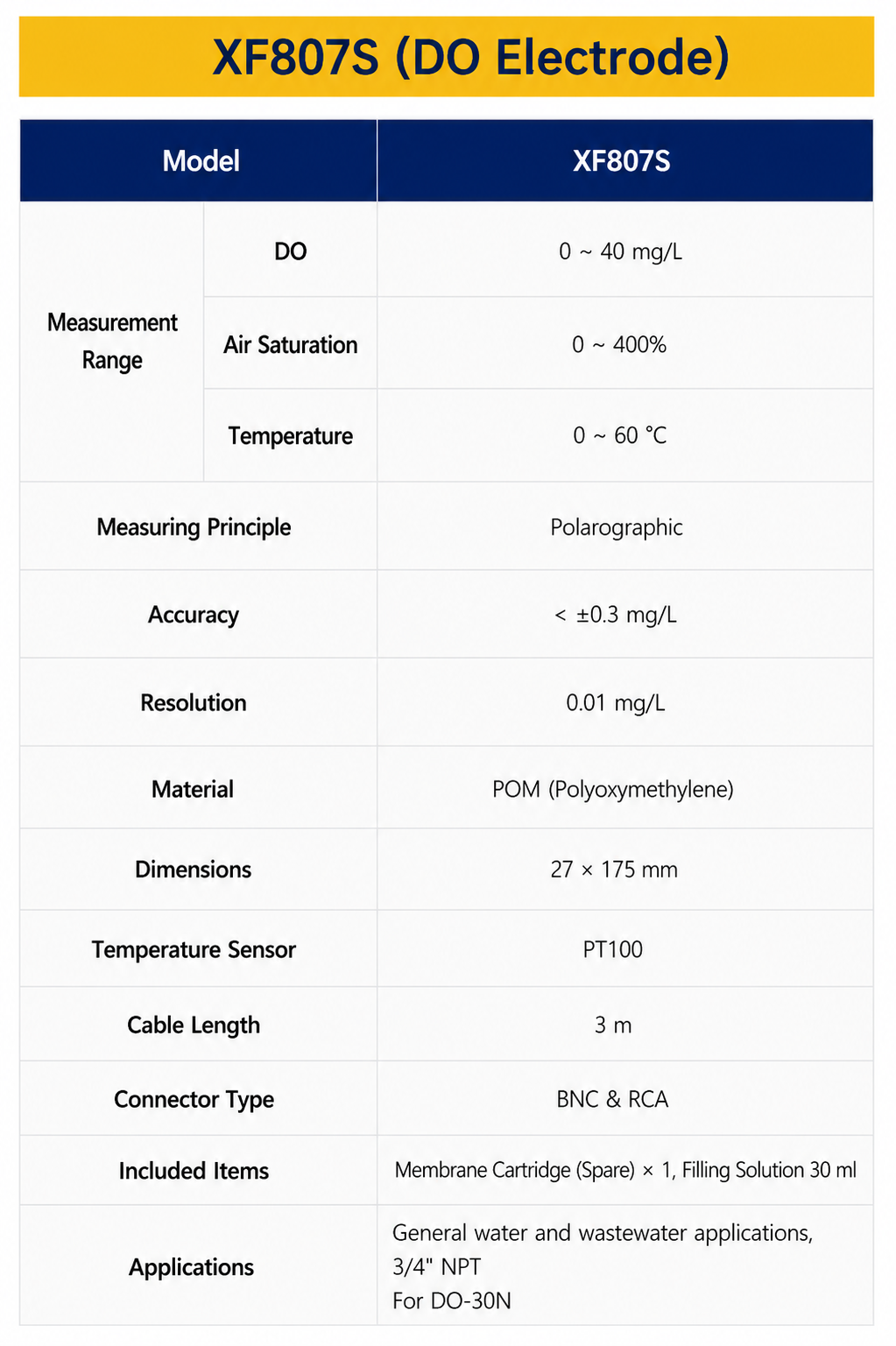
Task: Click the XF807S column header
Action: [x=625, y=161]
